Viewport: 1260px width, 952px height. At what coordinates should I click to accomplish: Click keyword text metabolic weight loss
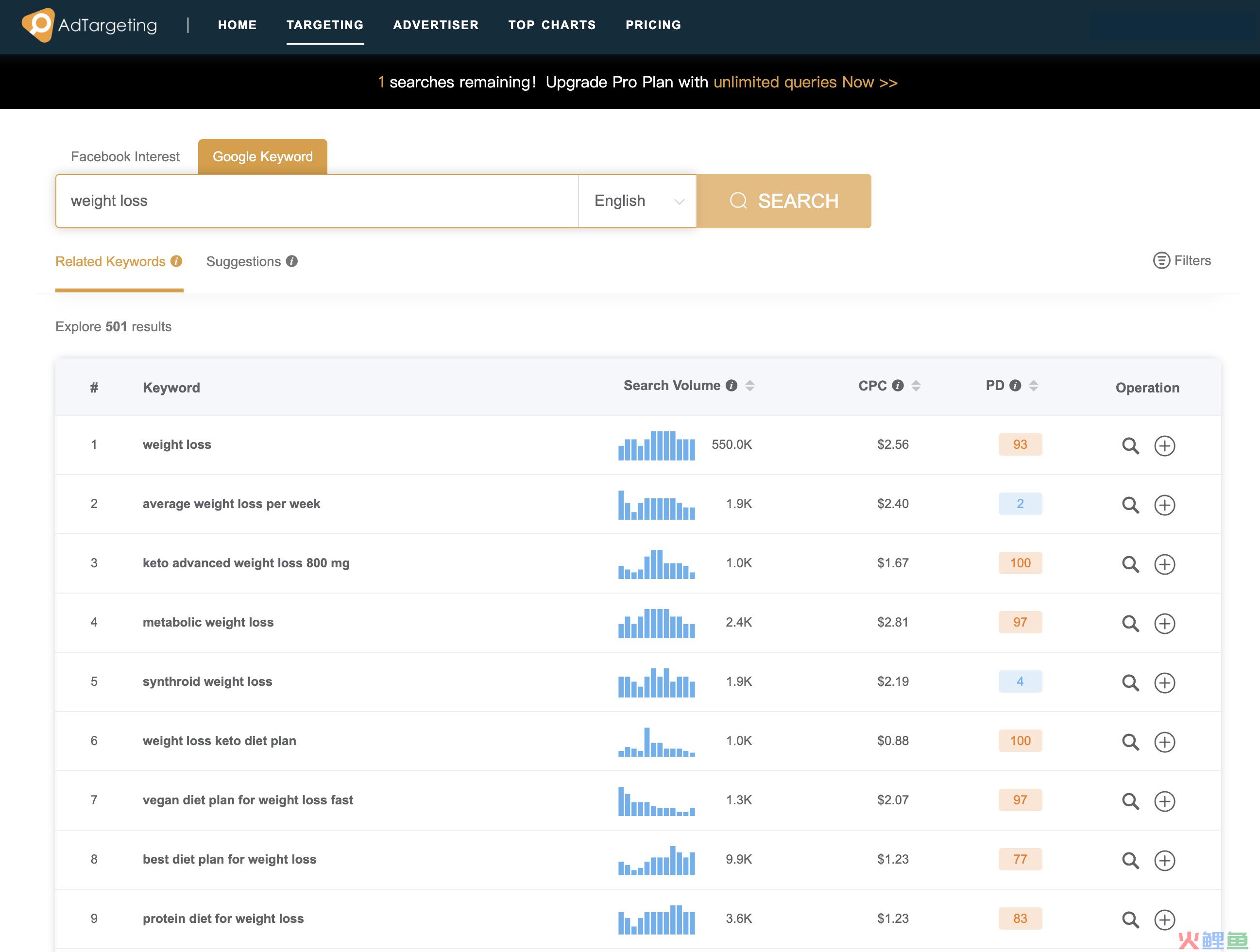[x=208, y=622]
